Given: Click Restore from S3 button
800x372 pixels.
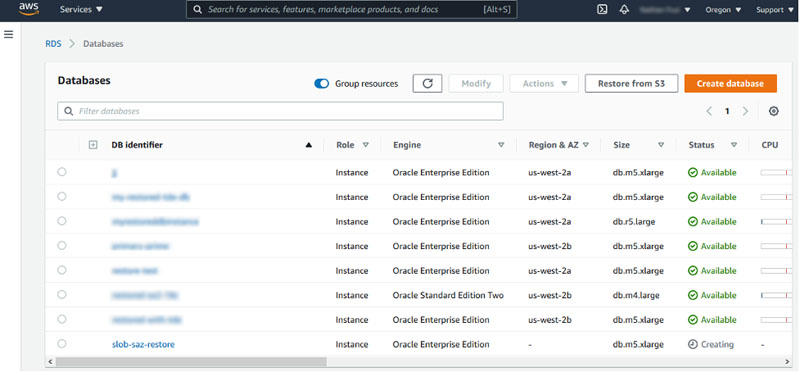Looking at the screenshot, I should pyautogui.click(x=631, y=84).
